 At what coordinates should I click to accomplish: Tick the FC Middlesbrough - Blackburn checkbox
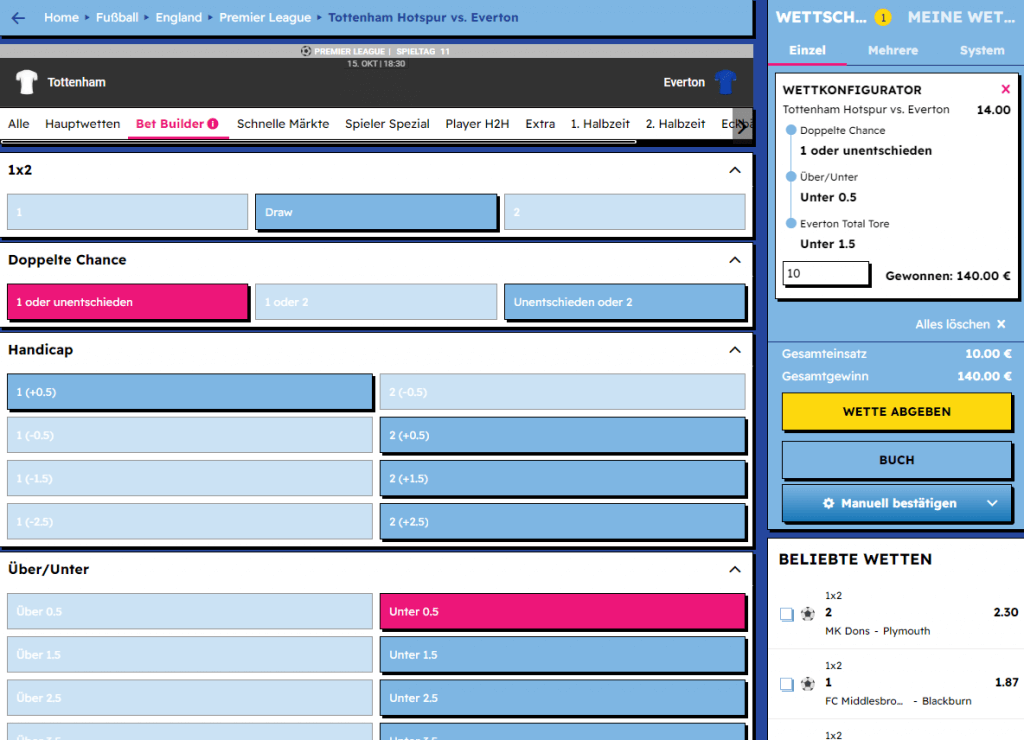pyautogui.click(x=787, y=684)
